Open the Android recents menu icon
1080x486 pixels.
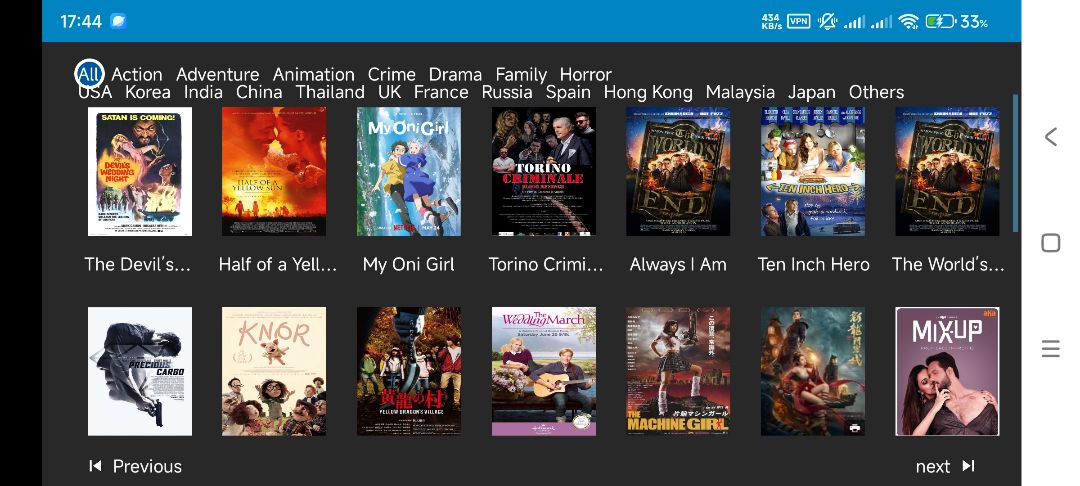(1050, 349)
